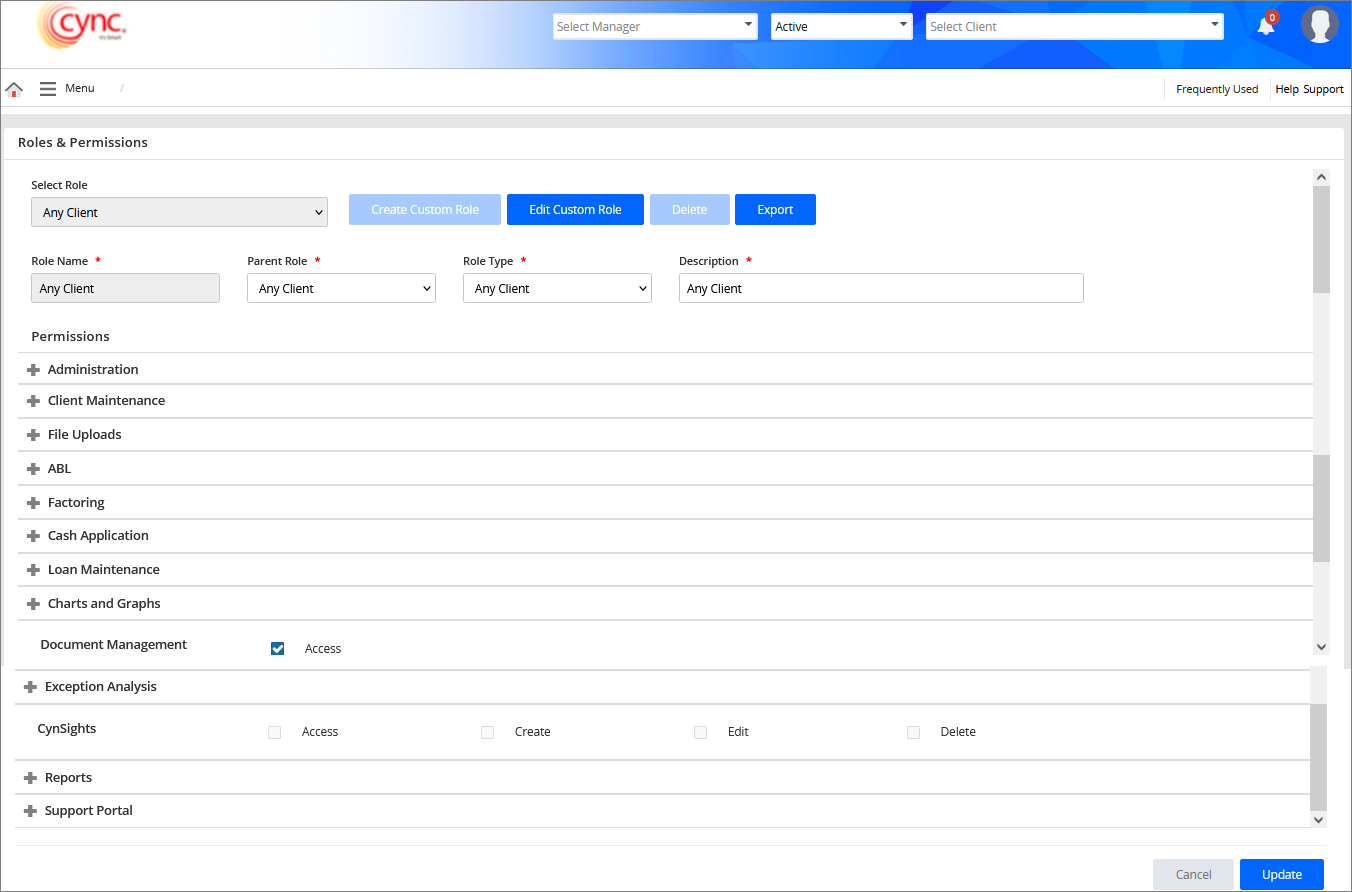Click the Description input field
The height and width of the screenshot is (892, 1352).
point(880,288)
